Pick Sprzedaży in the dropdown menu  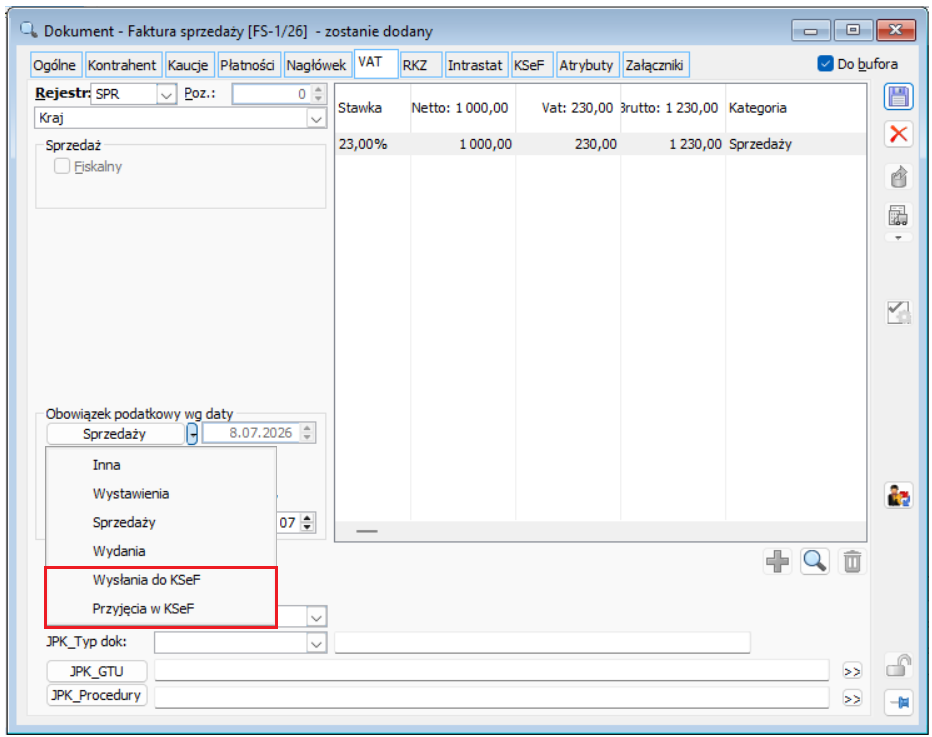click(x=161, y=522)
